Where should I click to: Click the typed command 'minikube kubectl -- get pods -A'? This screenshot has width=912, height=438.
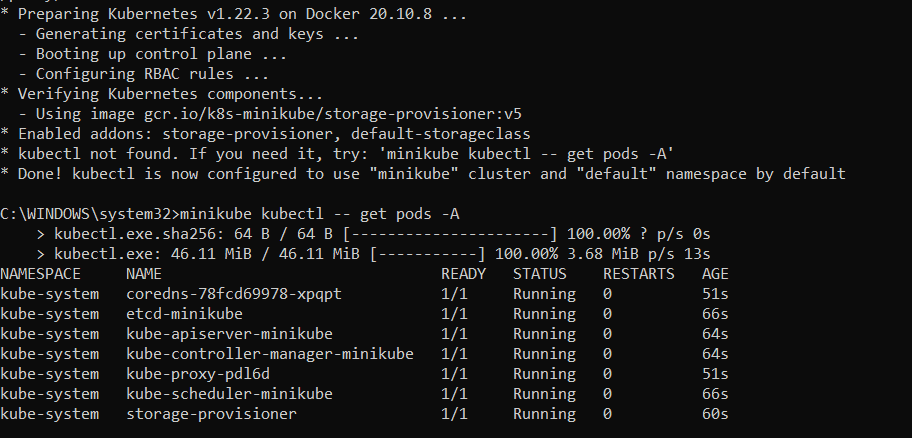point(320,215)
